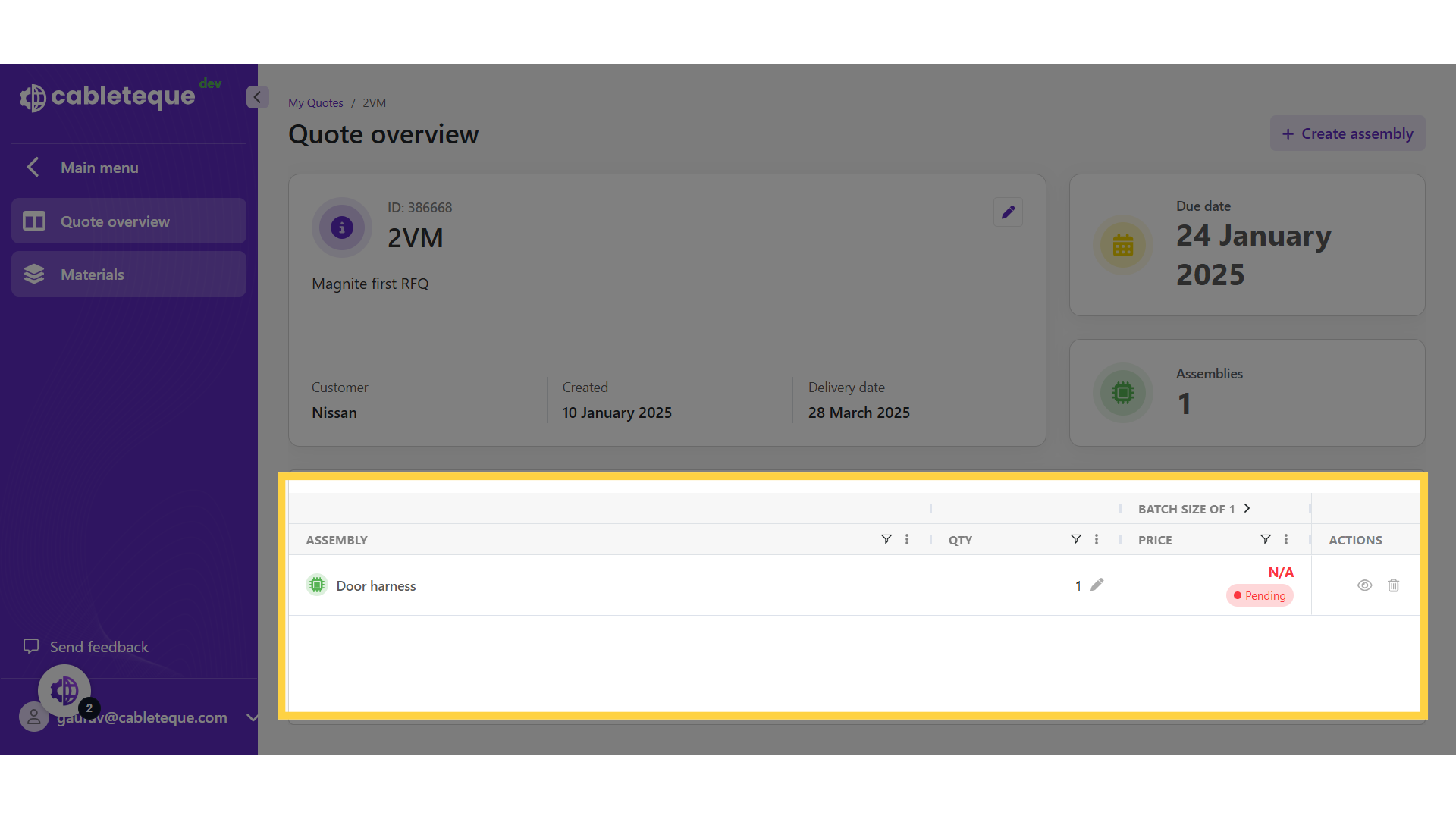
Task: Collapse the sidebar with the back arrow
Action: (x=257, y=97)
